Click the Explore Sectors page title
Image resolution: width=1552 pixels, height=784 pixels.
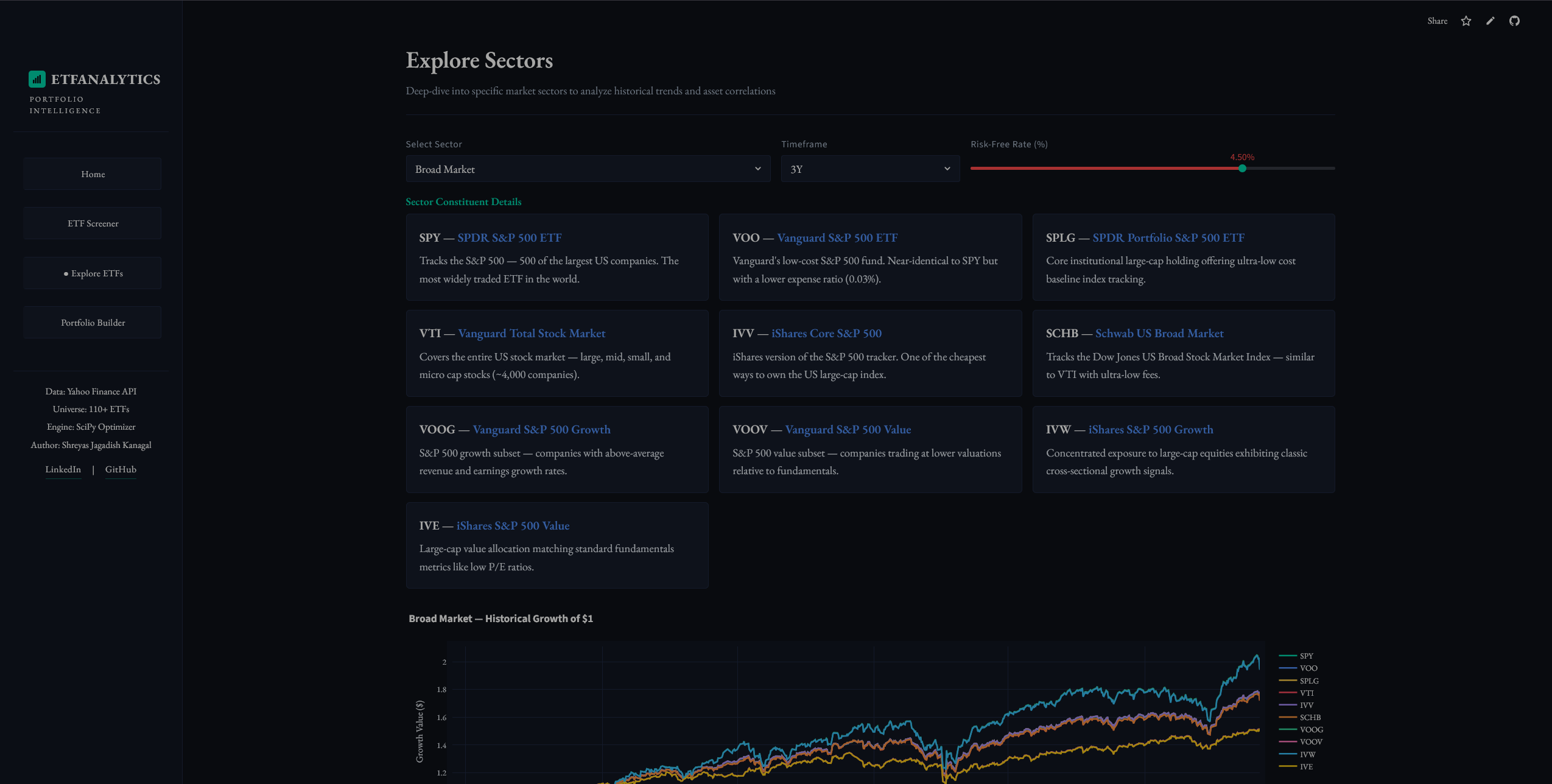(x=479, y=60)
